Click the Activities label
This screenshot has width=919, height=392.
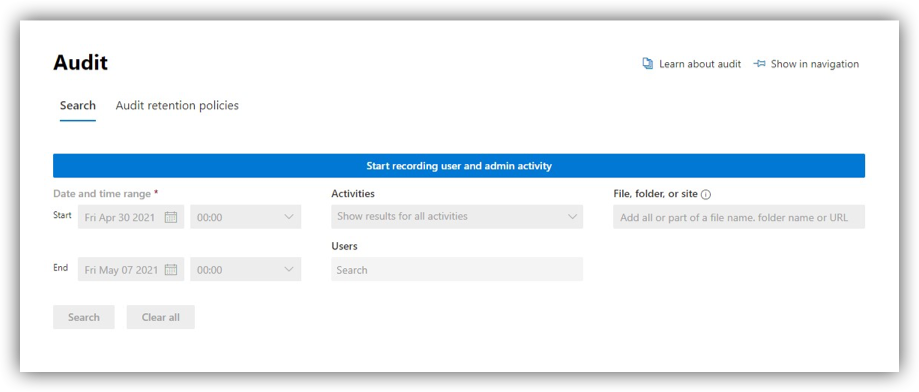coord(353,193)
